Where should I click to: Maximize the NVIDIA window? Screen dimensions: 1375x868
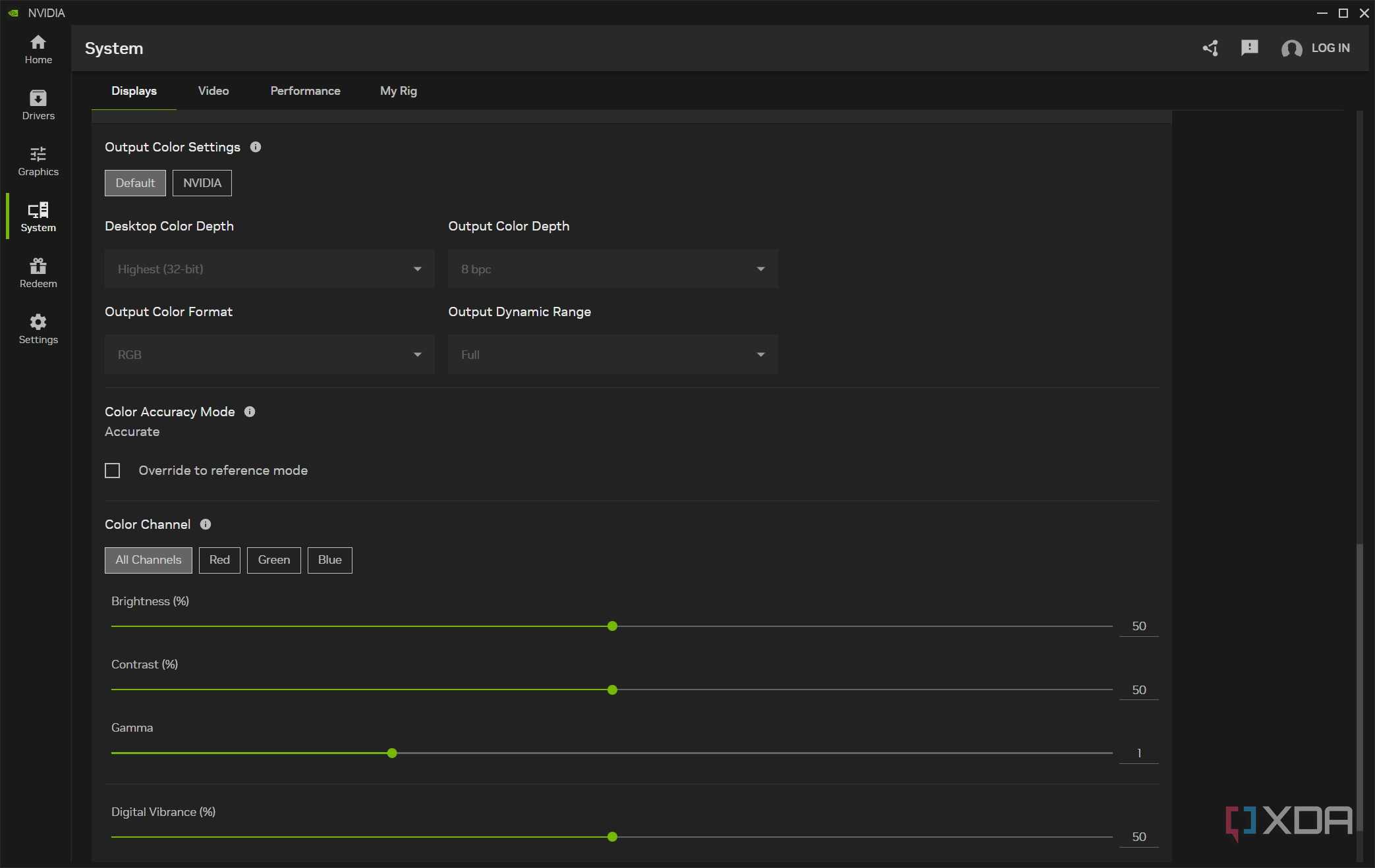(x=1343, y=13)
